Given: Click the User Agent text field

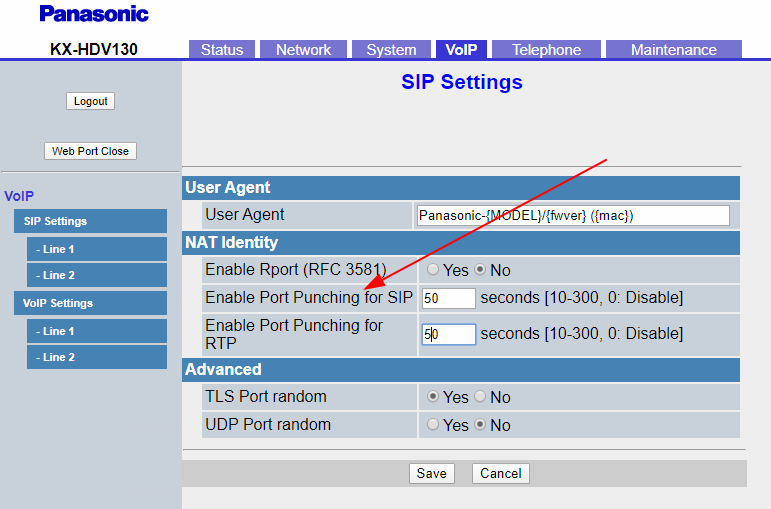Looking at the screenshot, I should [x=572, y=215].
